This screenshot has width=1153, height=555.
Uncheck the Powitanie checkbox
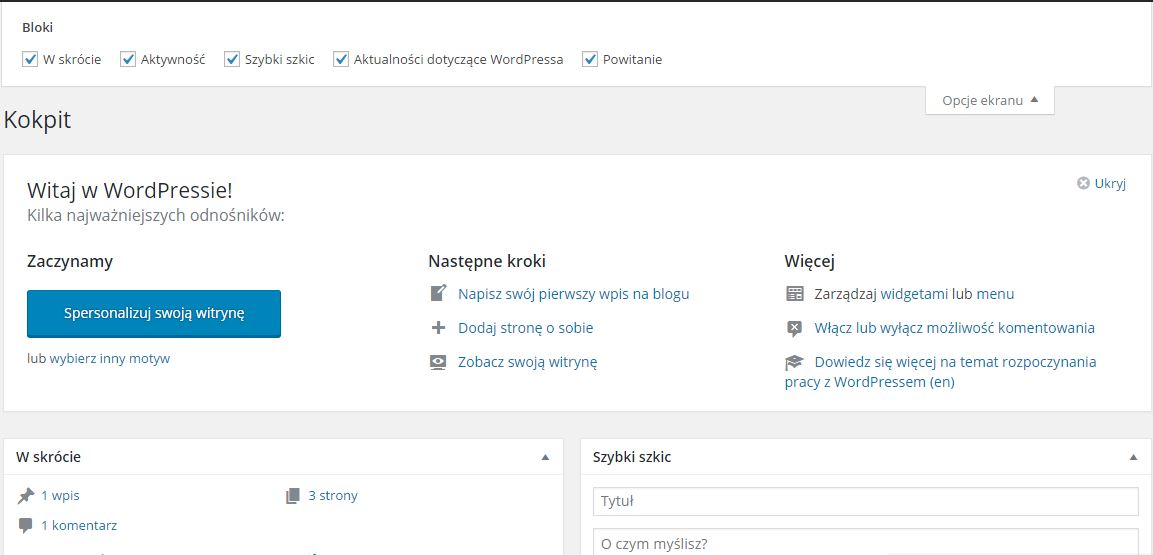pyautogui.click(x=590, y=60)
